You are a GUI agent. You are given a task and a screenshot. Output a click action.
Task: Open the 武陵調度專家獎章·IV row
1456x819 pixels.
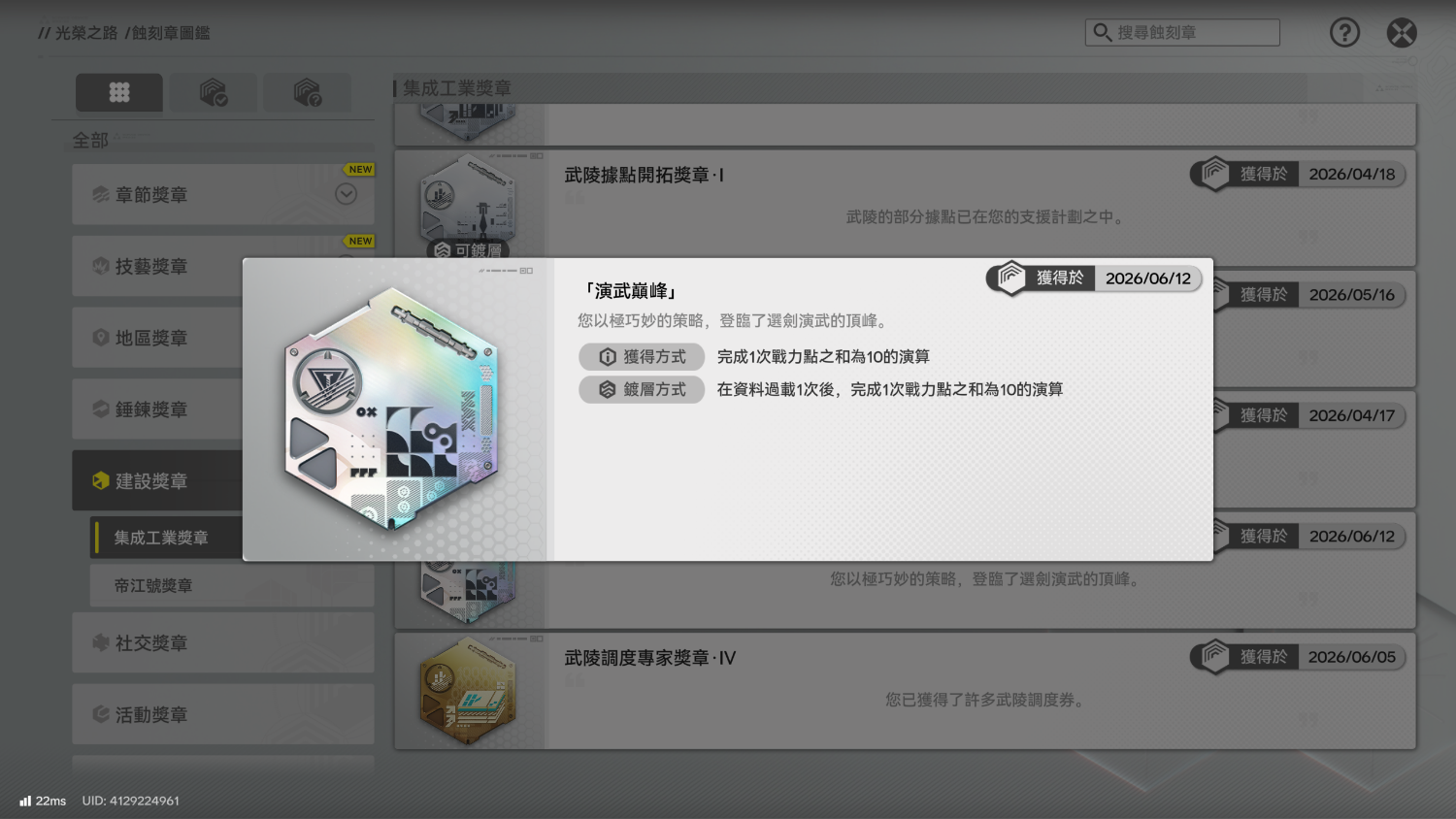(x=905, y=691)
